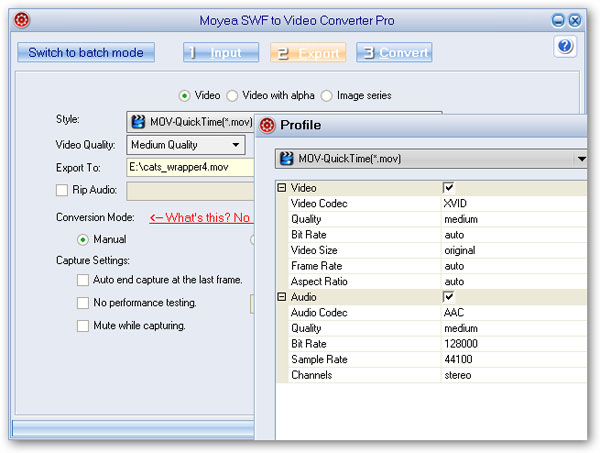
Task: Open the help question mark icon
Action: 565,46
